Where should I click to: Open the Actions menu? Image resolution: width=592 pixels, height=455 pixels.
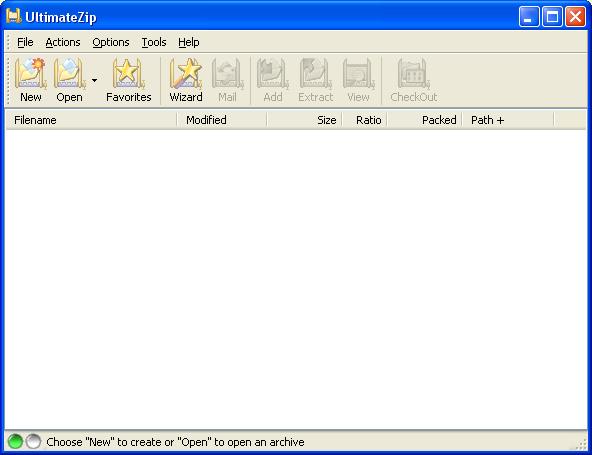63,42
